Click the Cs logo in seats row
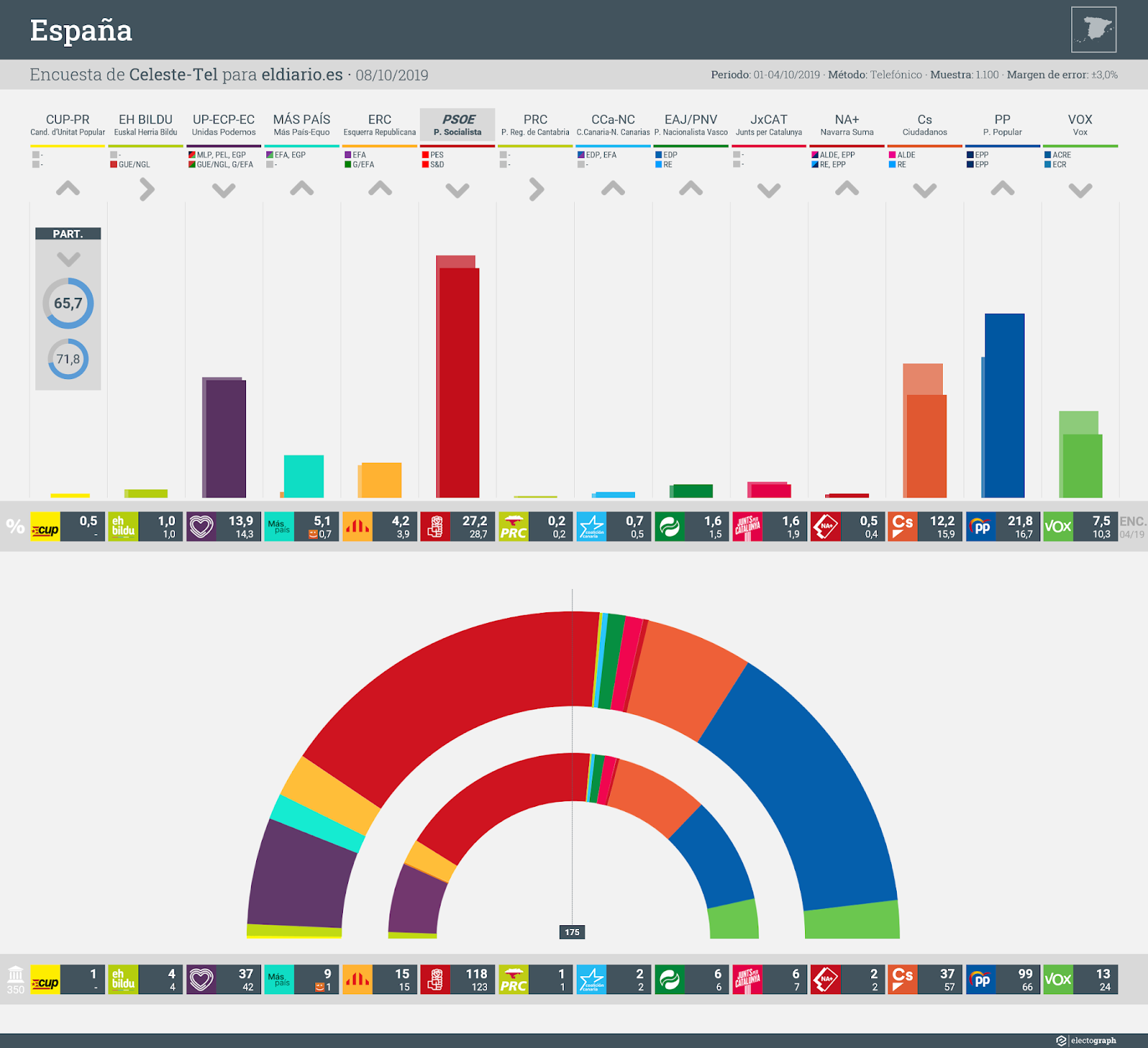This screenshot has width=1148, height=1048. click(903, 980)
